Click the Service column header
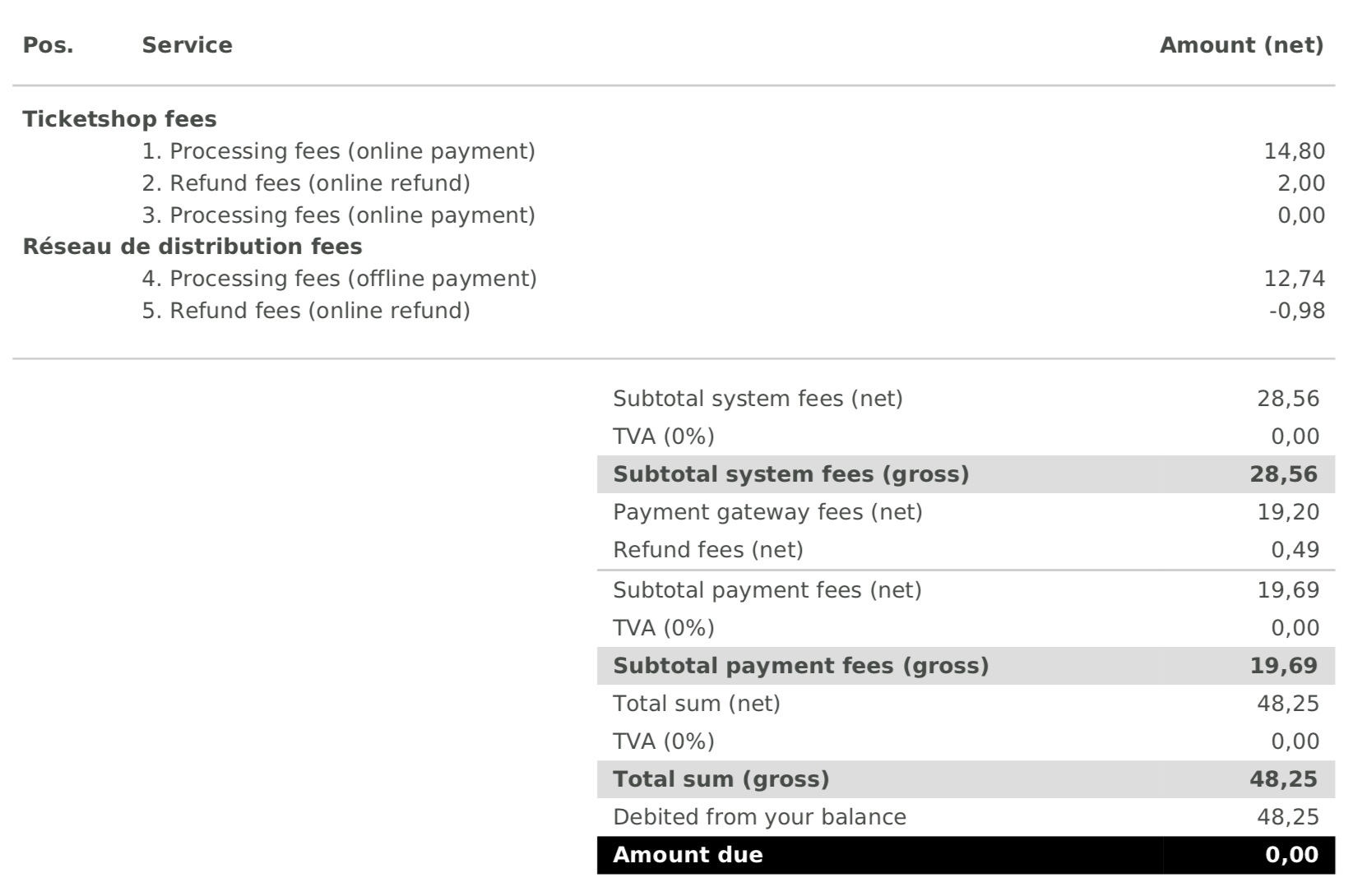Viewport: 1362px width, 896px height. (187, 45)
